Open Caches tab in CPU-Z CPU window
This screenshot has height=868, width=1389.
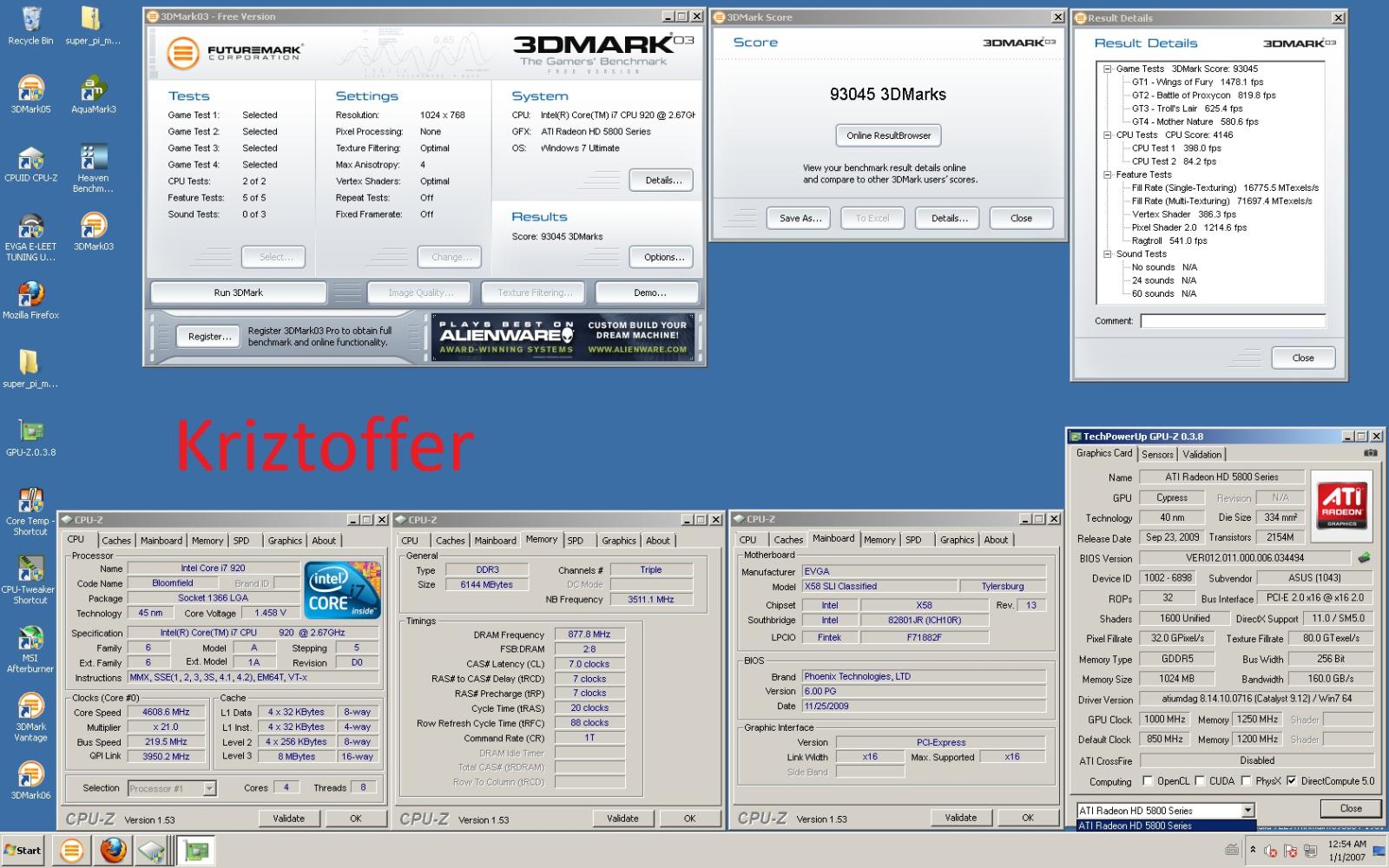[x=116, y=540]
